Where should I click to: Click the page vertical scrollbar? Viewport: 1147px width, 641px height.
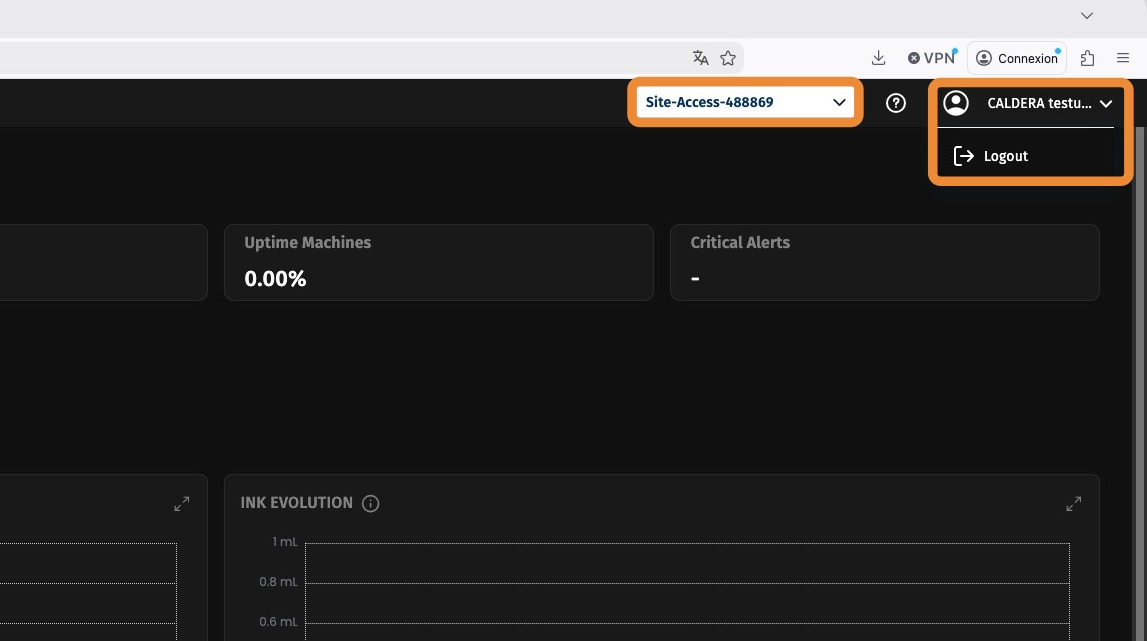click(1140, 383)
